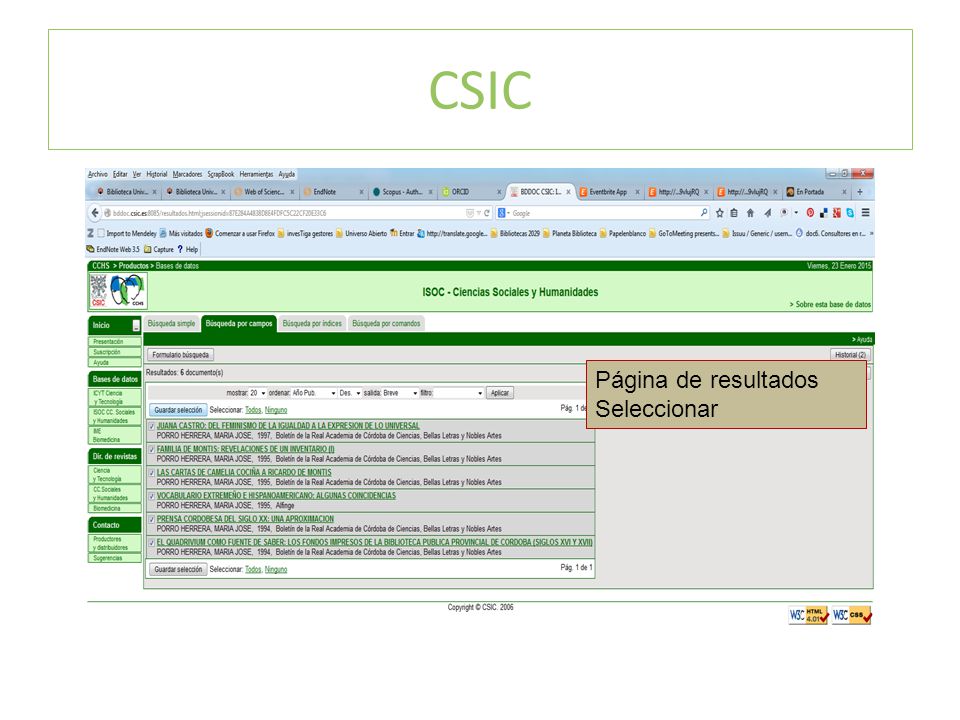Open the JUANA CASTRO article title link
The height and width of the screenshot is (720, 960).
[288, 426]
